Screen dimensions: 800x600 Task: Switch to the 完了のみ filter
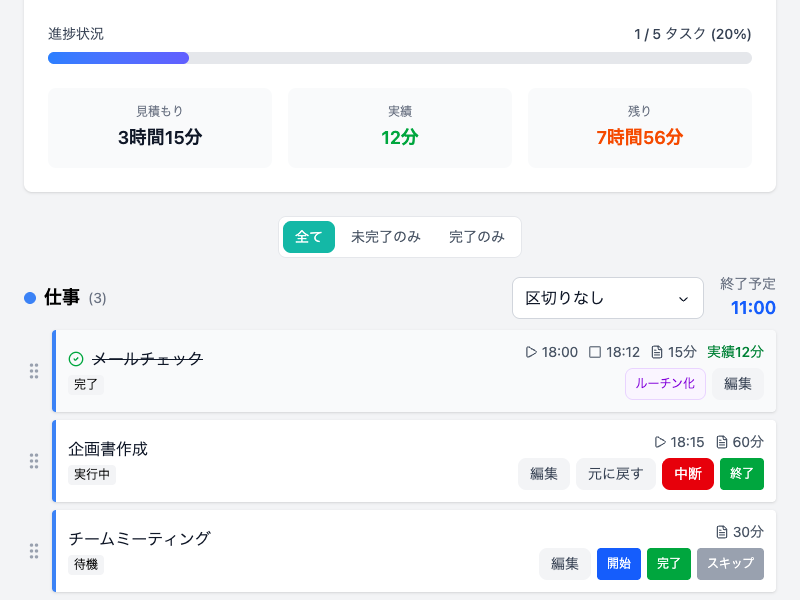tap(477, 237)
